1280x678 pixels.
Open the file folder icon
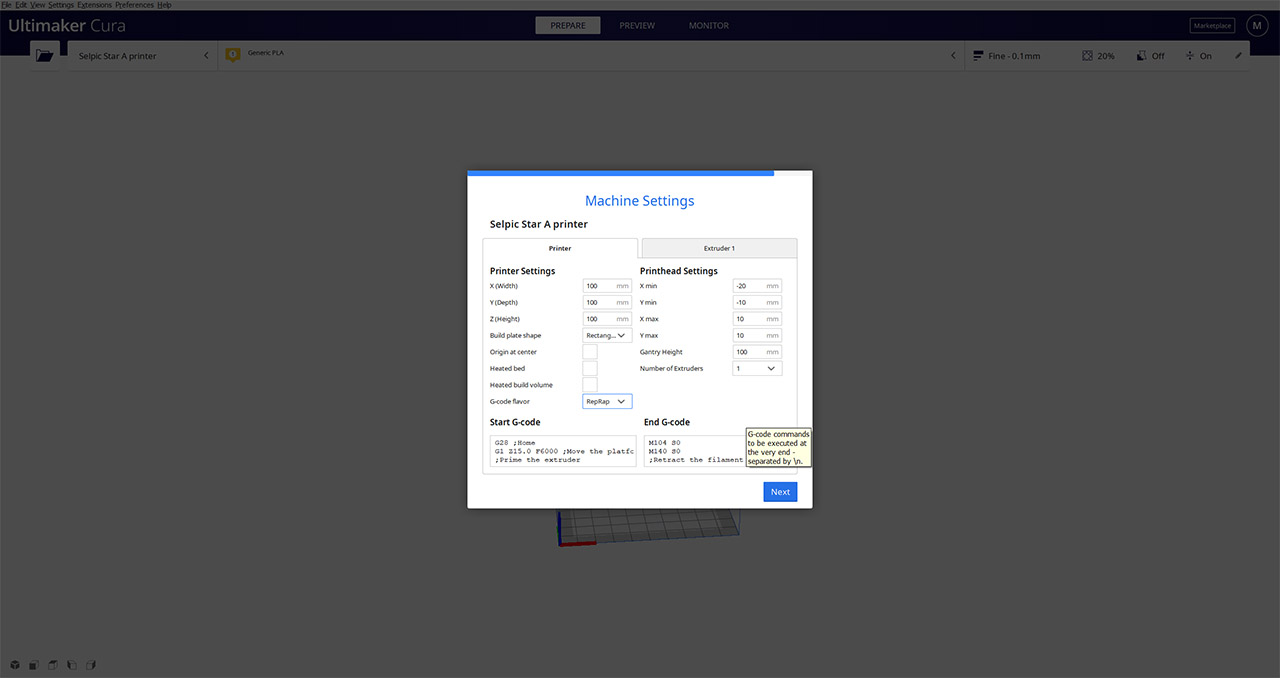[44, 56]
